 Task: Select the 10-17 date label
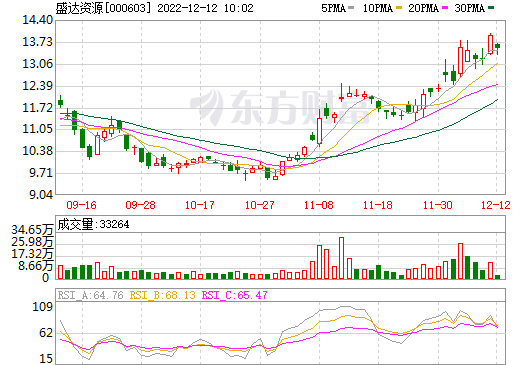(x=200, y=205)
